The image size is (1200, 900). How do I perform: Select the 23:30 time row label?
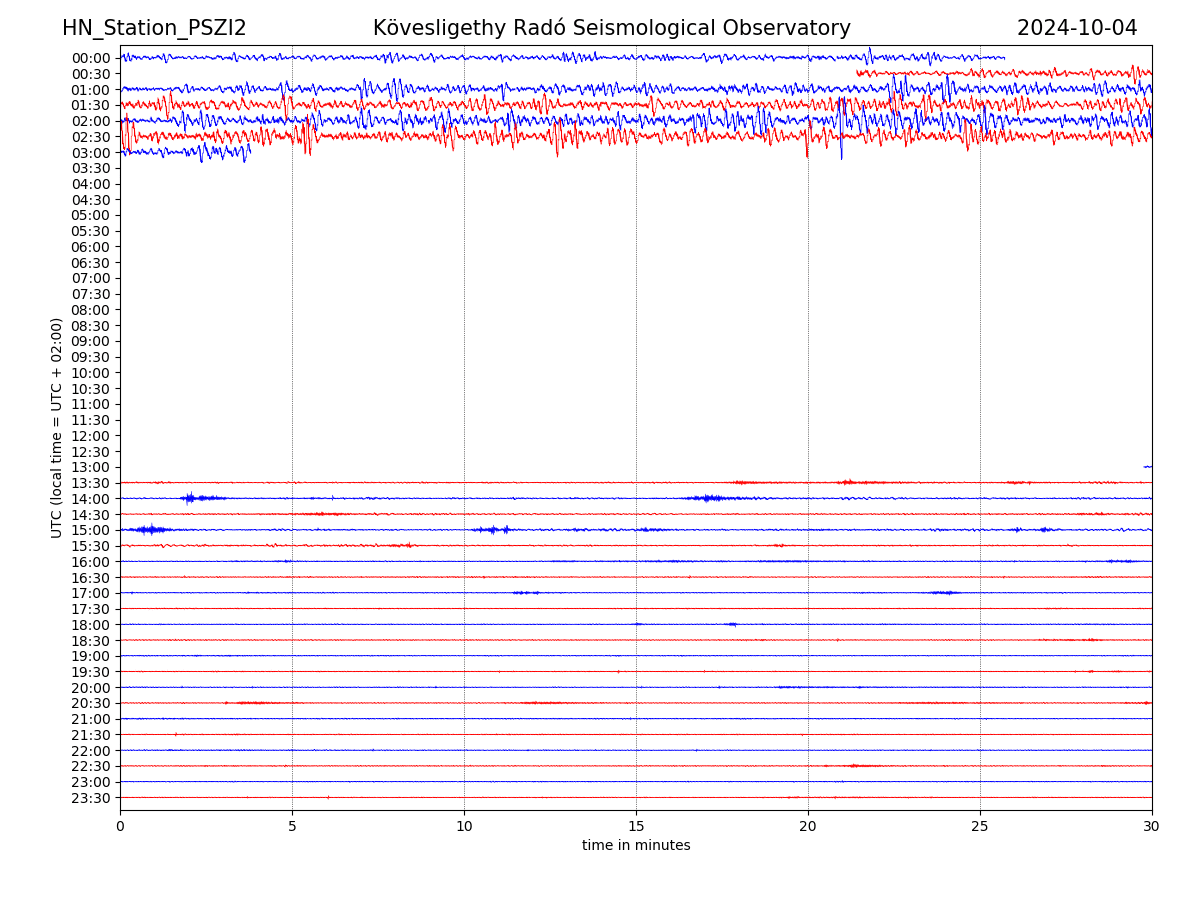tap(91, 798)
